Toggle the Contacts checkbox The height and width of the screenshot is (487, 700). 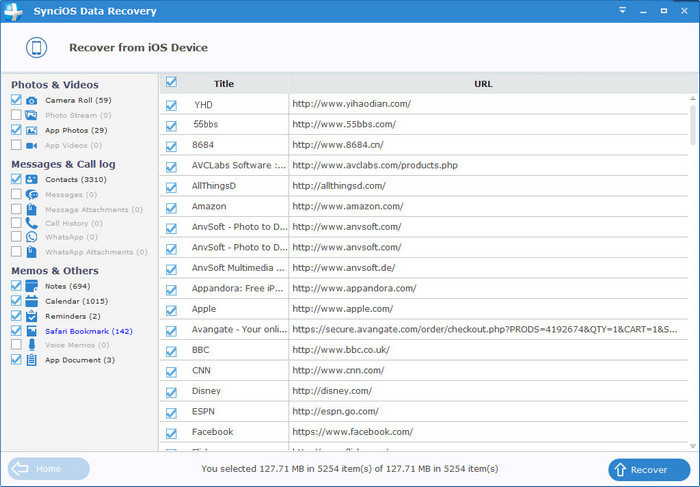click(x=16, y=179)
